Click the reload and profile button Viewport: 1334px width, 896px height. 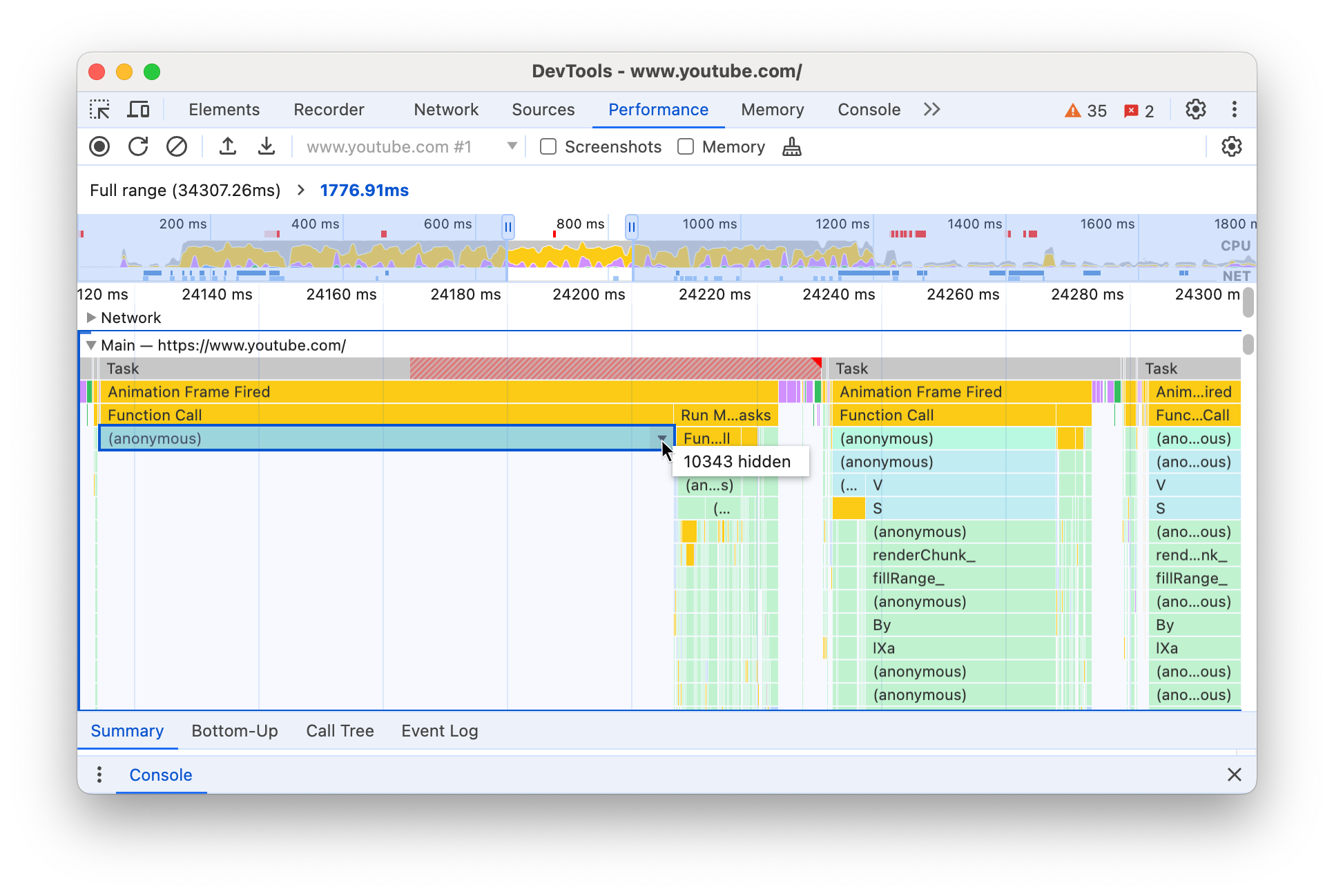click(x=139, y=147)
